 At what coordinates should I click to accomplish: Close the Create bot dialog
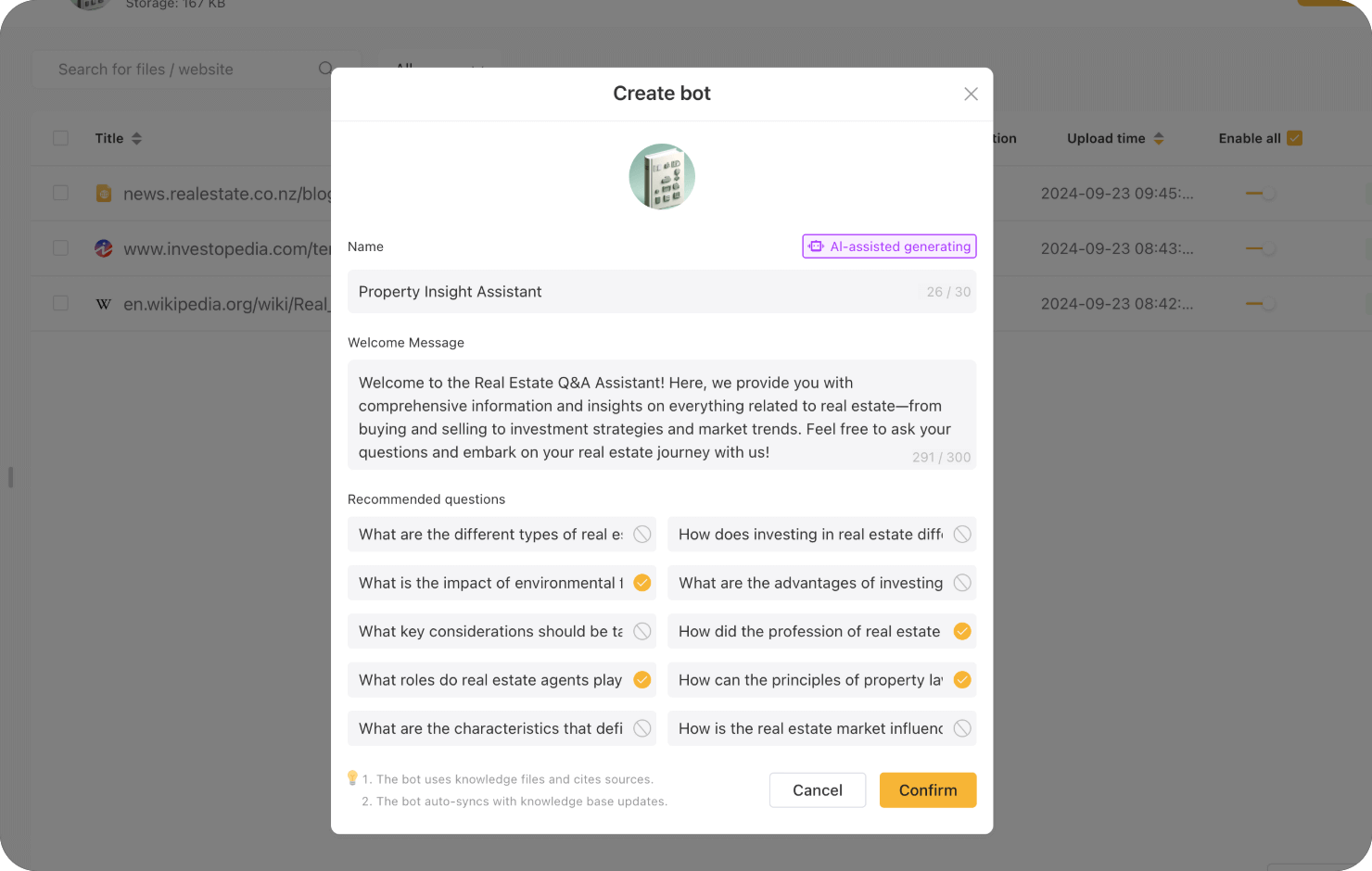pyautogui.click(x=971, y=94)
